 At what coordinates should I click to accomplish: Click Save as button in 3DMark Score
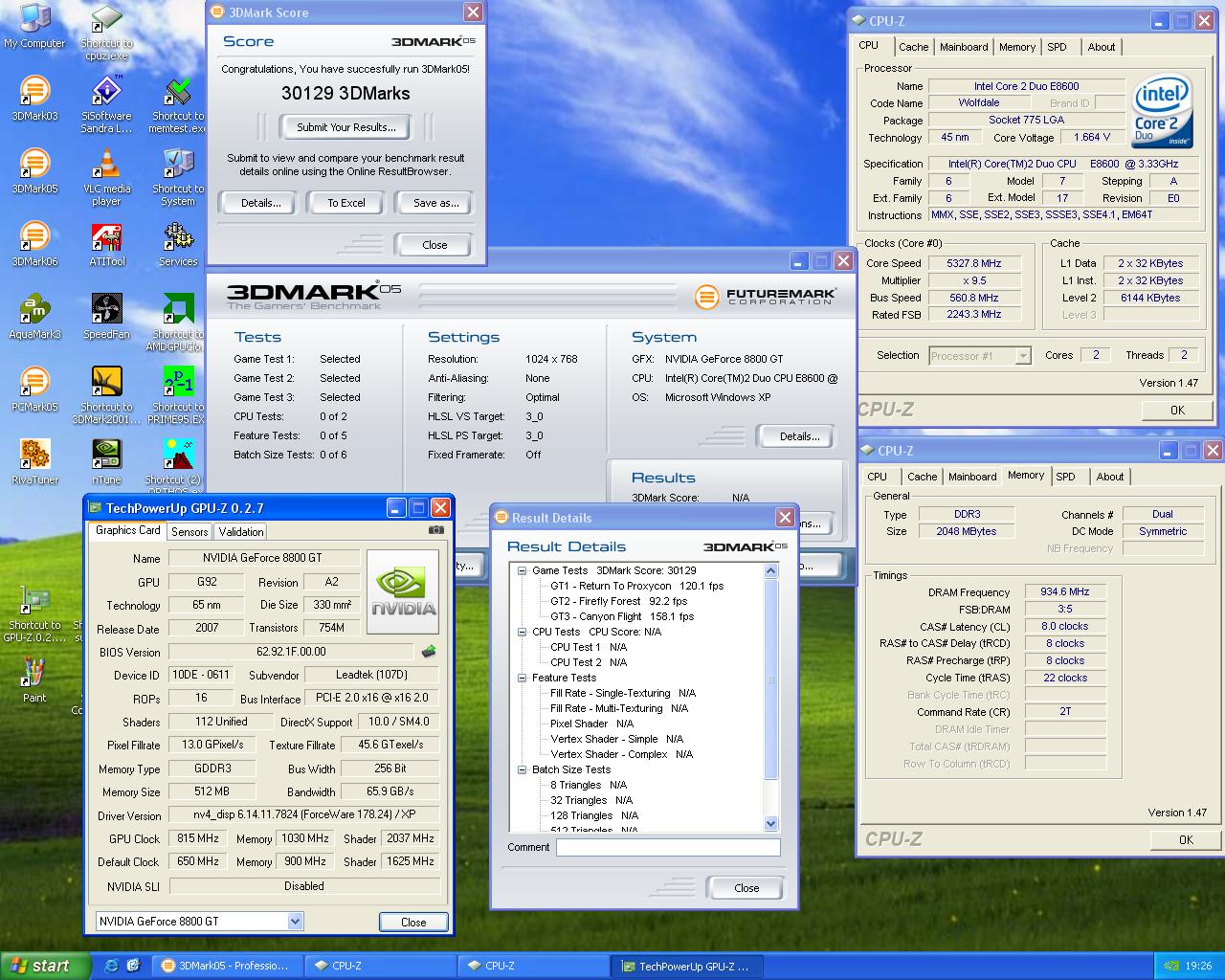click(x=435, y=203)
